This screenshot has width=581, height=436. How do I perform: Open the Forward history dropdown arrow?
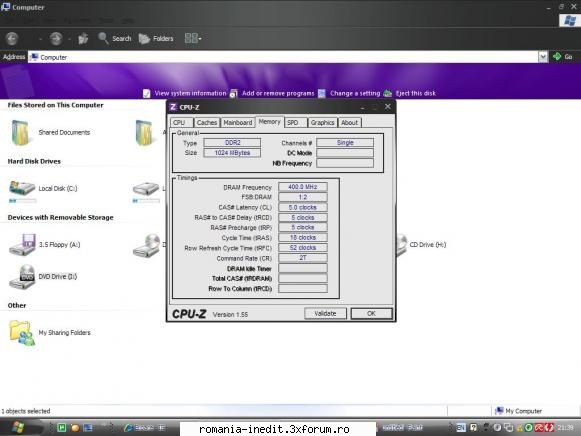[69, 39]
